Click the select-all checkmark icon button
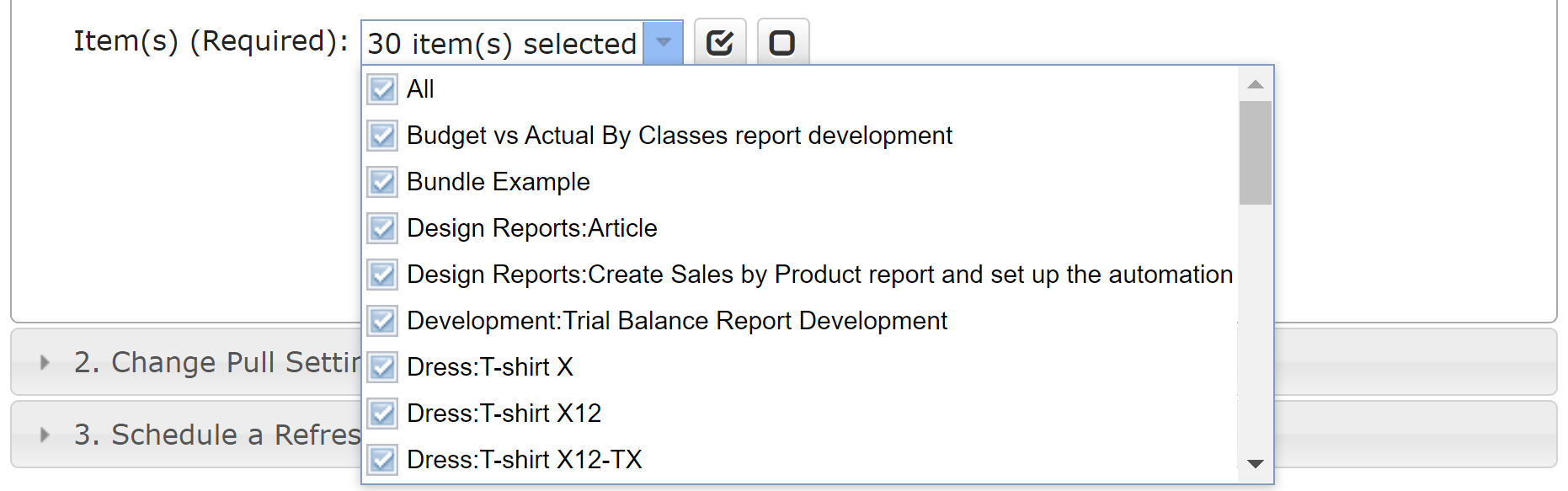Screen dimensions: 1568x491 coord(720,42)
